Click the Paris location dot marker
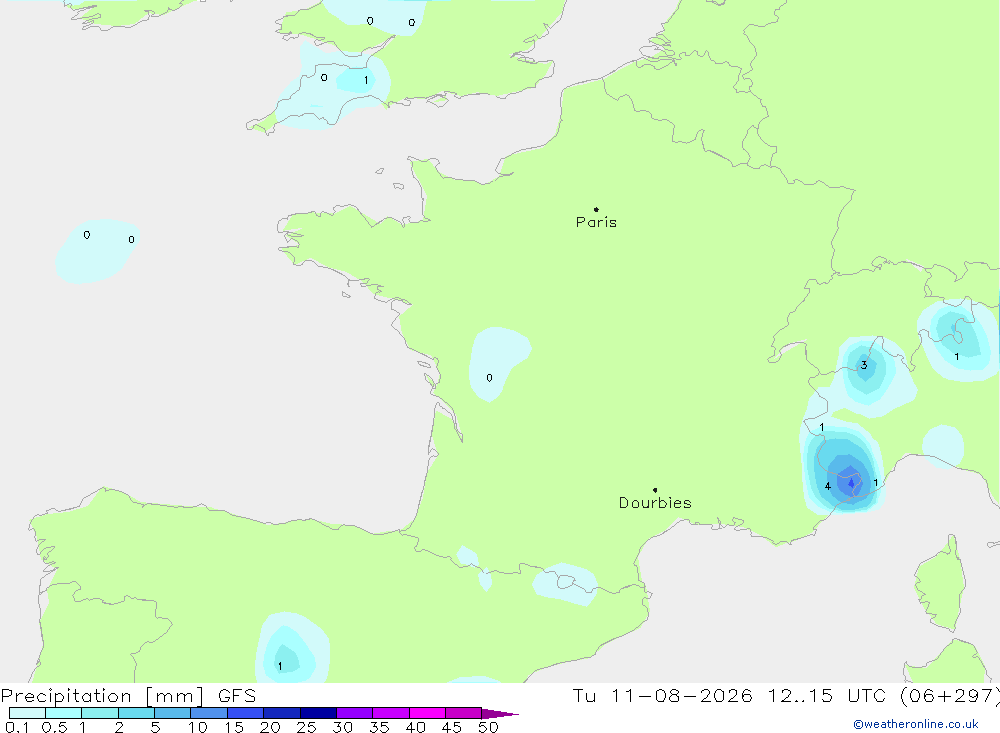 click(596, 209)
